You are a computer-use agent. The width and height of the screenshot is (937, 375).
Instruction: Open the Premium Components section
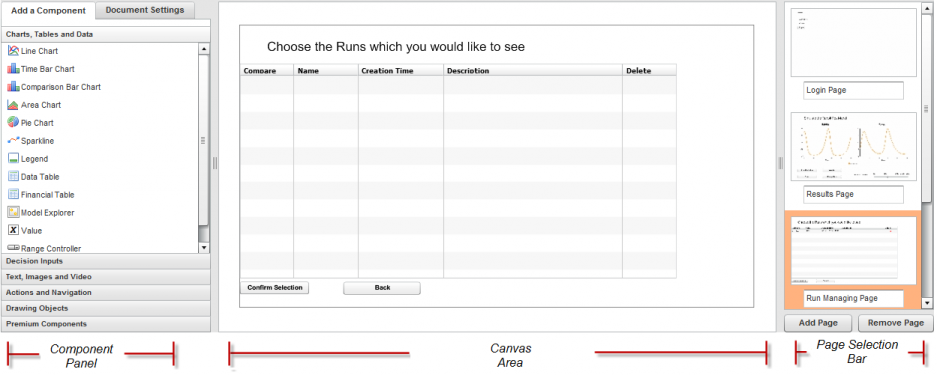pyautogui.click(x=106, y=324)
